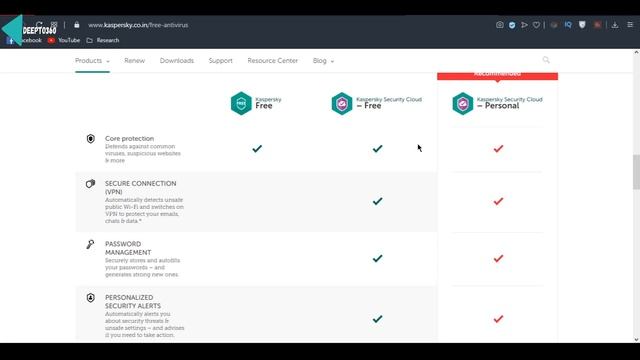This screenshot has height=360, width=640.
Task: Click the Core protection shield icon
Action: 91,139
